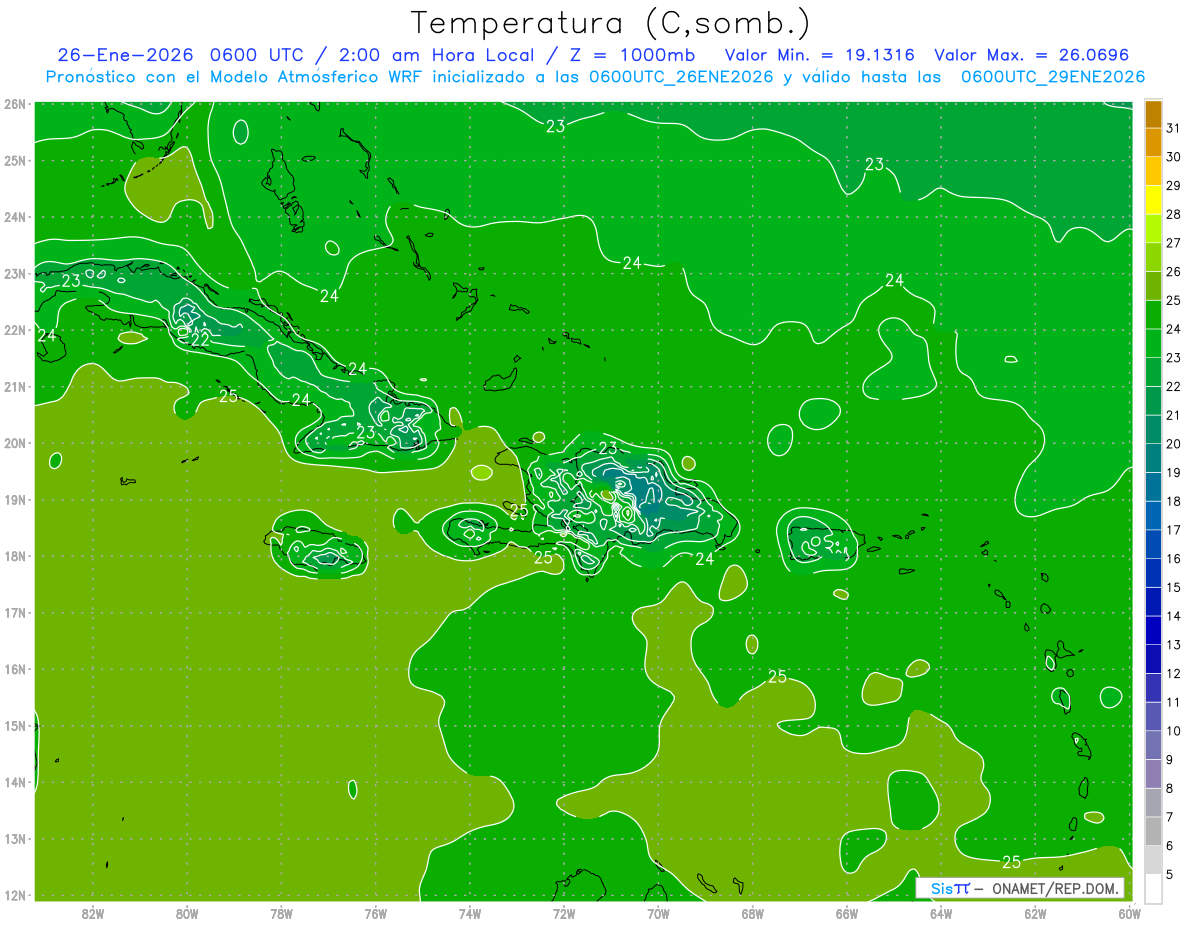Pick the legend color band between 12 and 13
This screenshot has width=1200, height=927.
coord(1153,659)
